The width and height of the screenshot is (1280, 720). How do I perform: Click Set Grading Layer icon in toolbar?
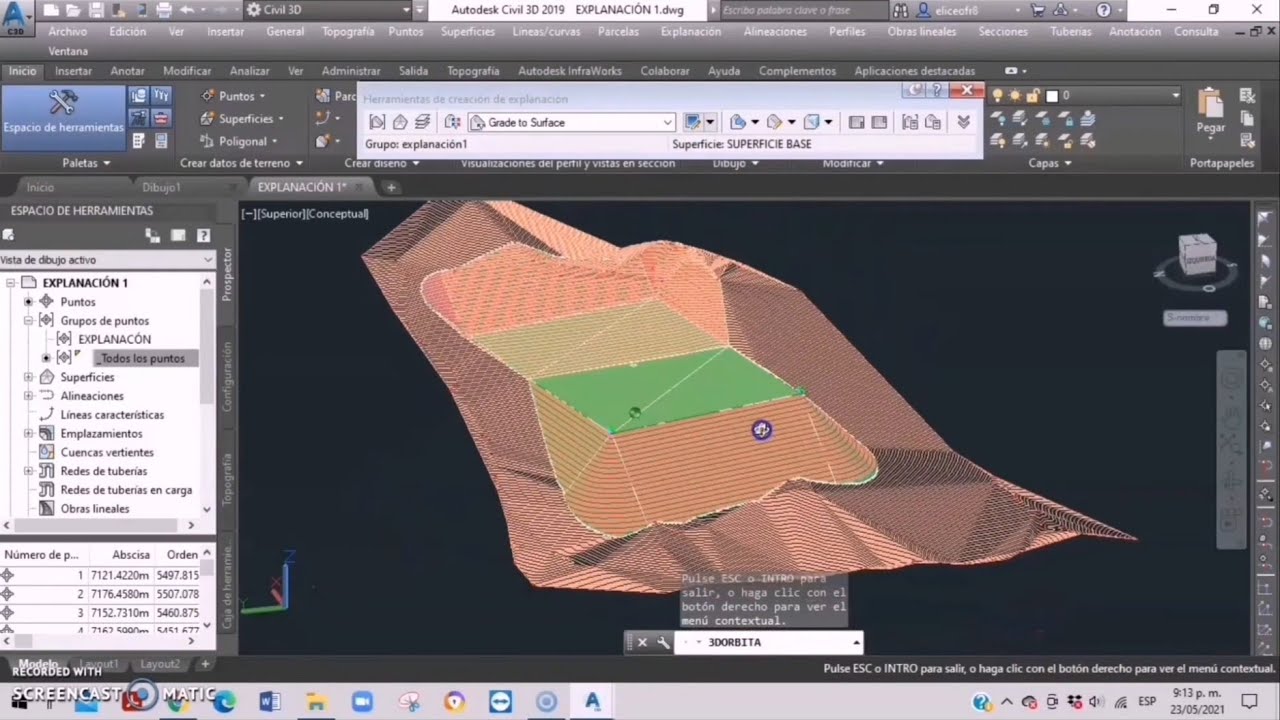(422, 122)
